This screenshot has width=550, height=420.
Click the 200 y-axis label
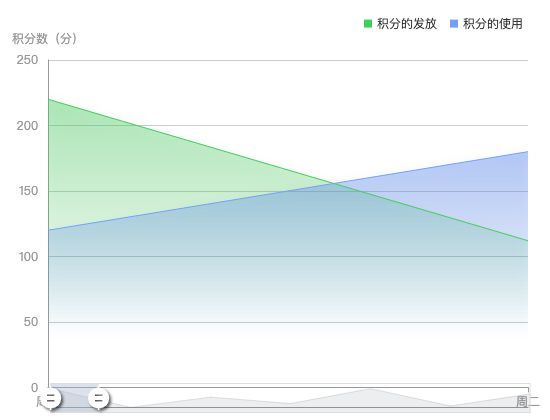point(27,126)
